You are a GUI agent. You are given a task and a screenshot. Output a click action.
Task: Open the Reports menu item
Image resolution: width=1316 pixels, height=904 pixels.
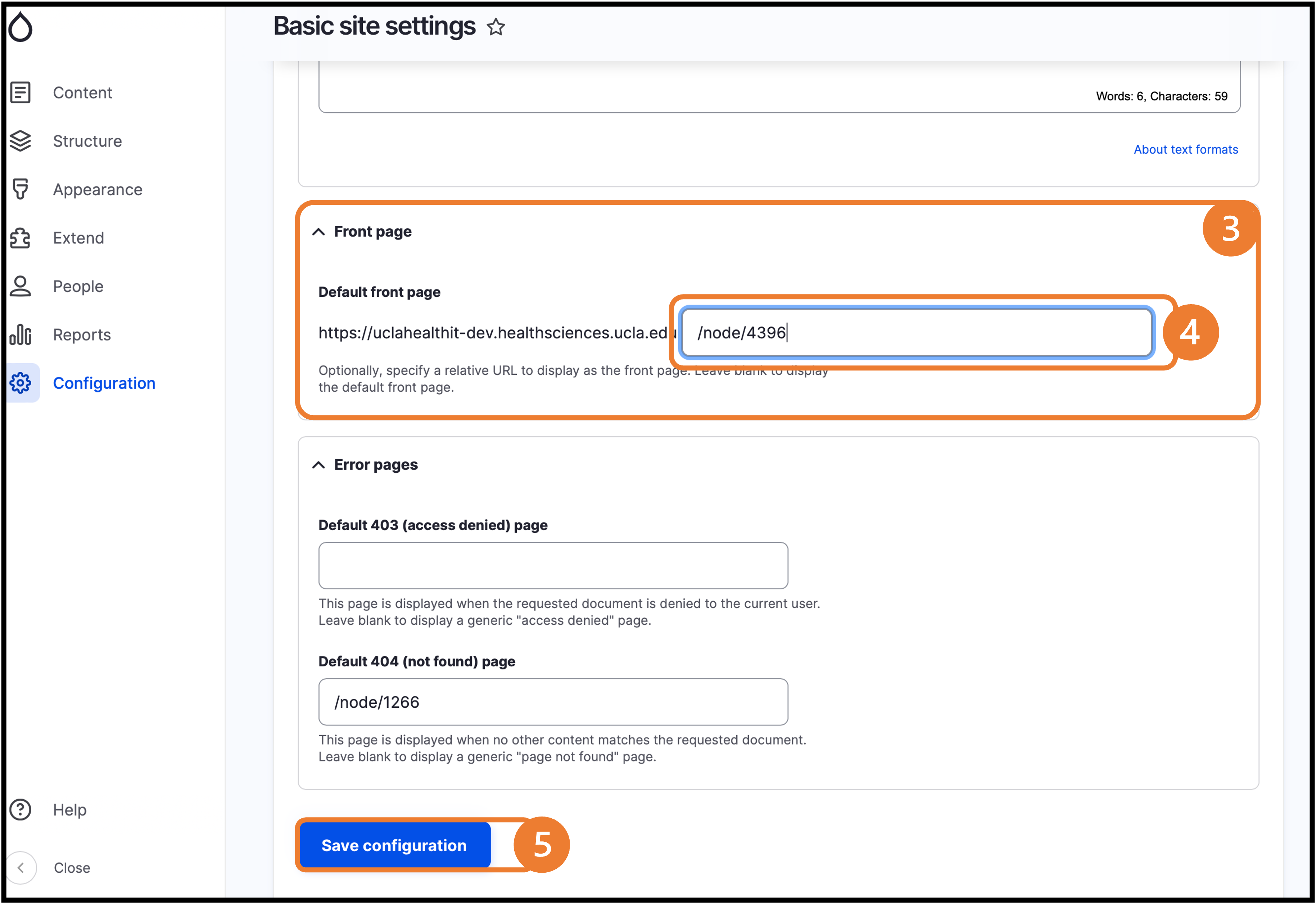(82, 335)
